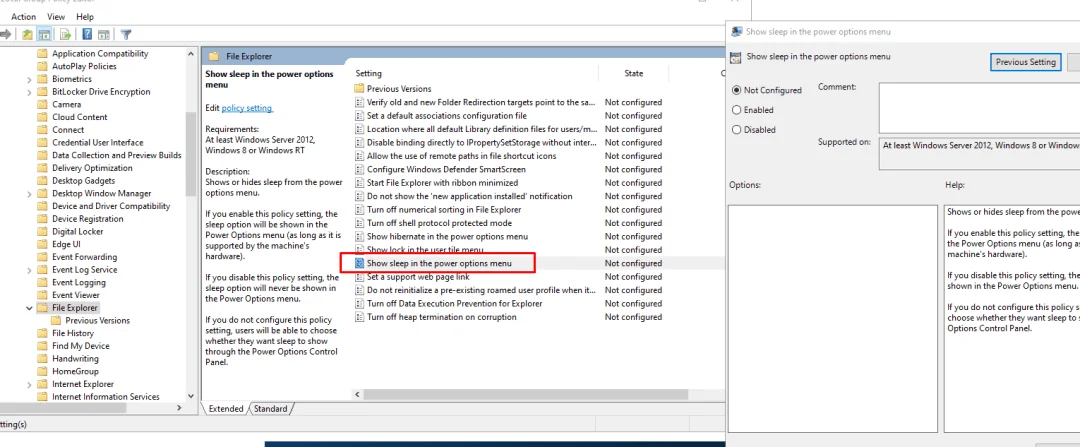Image resolution: width=1080 pixels, height=447 pixels.
Task: Click the Export List toolbar icon
Action: [x=65, y=34]
